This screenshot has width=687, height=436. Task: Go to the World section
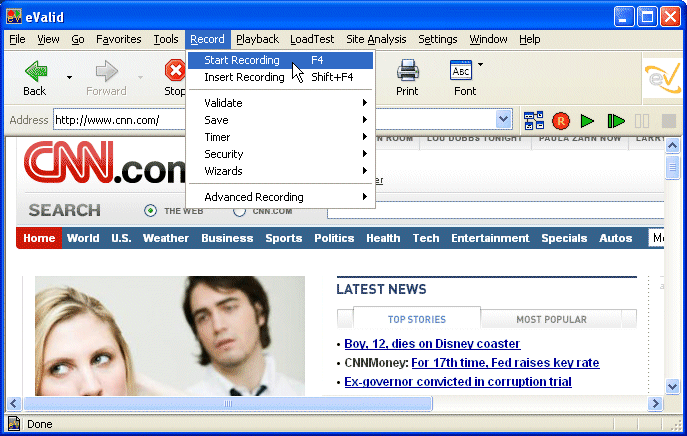tap(83, 238)
